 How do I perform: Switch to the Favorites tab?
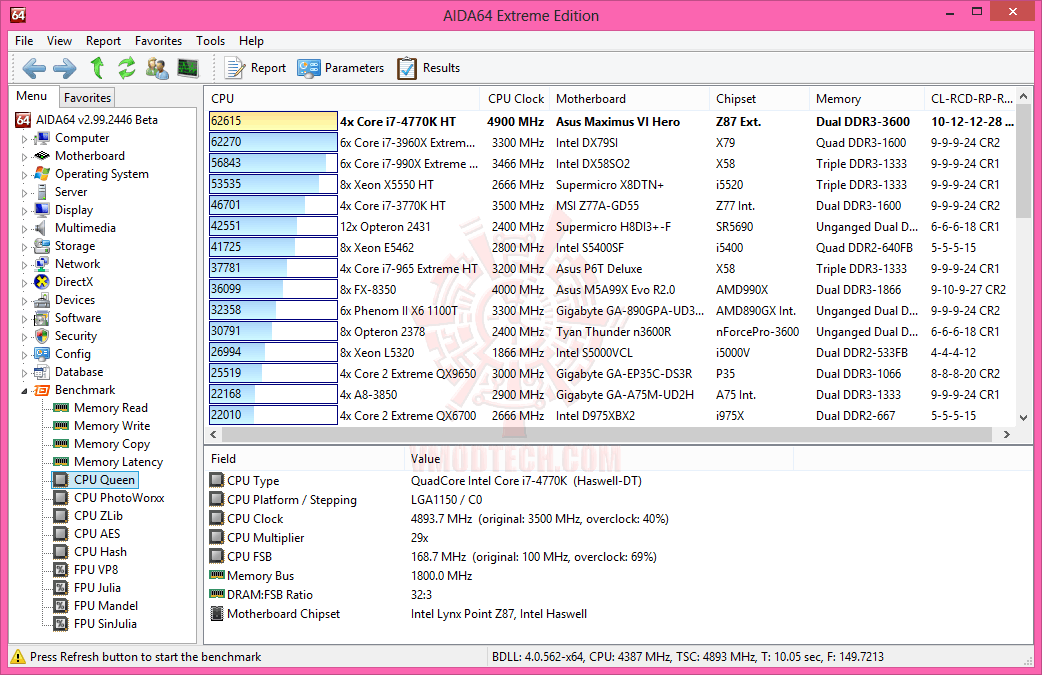[x=87, y=98]
